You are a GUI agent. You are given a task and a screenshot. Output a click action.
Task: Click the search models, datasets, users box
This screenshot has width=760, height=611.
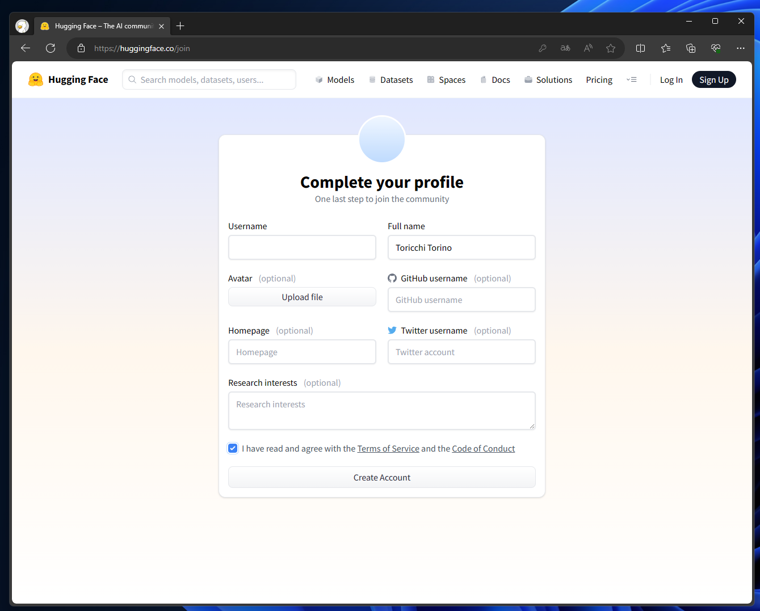point(209,79)
